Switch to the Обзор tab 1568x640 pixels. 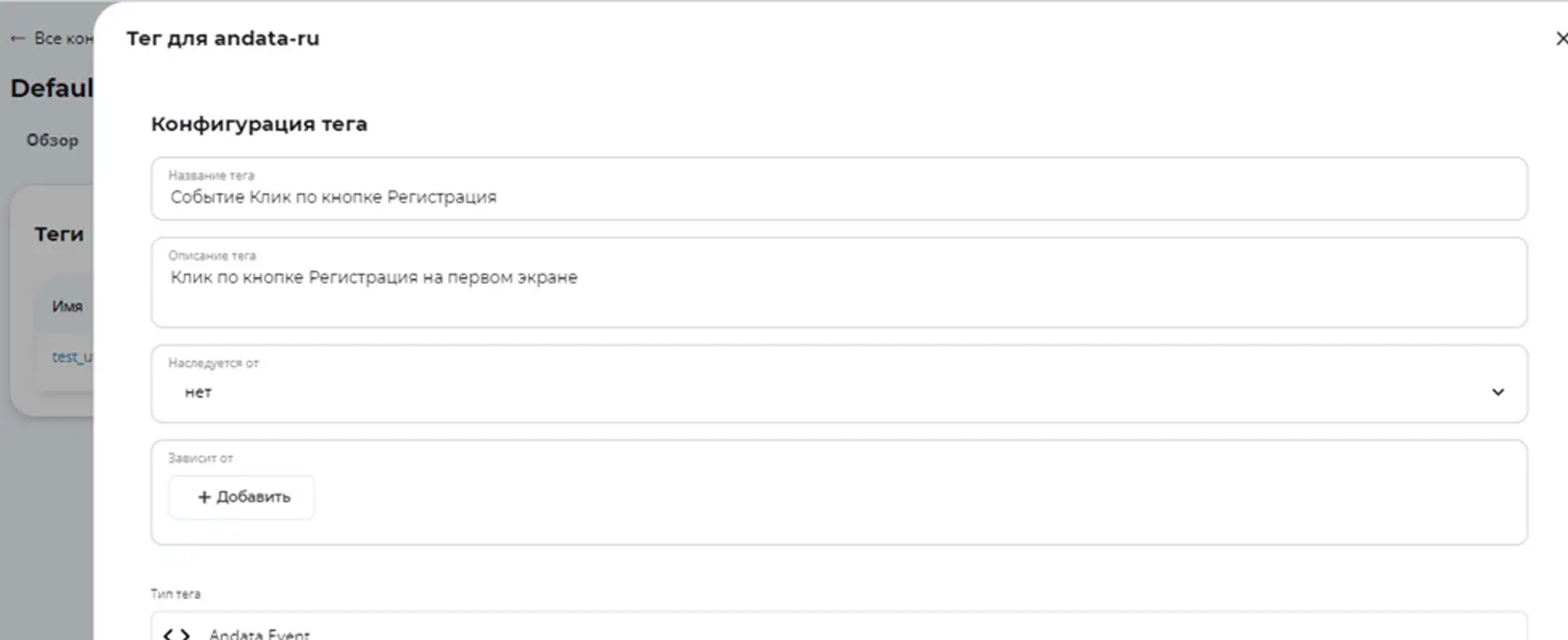tap(52, 140)
